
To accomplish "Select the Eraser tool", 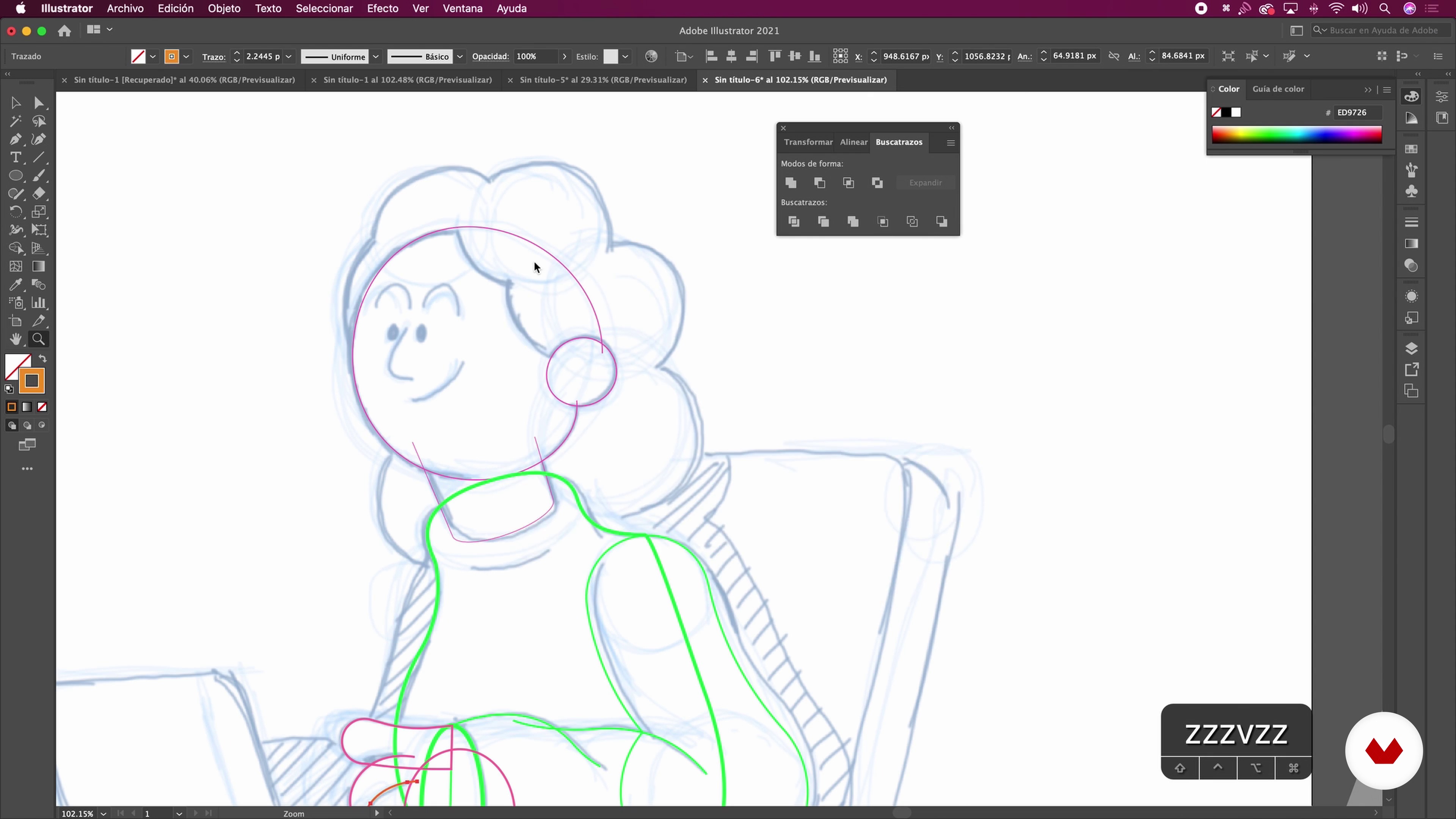I will [38, 193].
